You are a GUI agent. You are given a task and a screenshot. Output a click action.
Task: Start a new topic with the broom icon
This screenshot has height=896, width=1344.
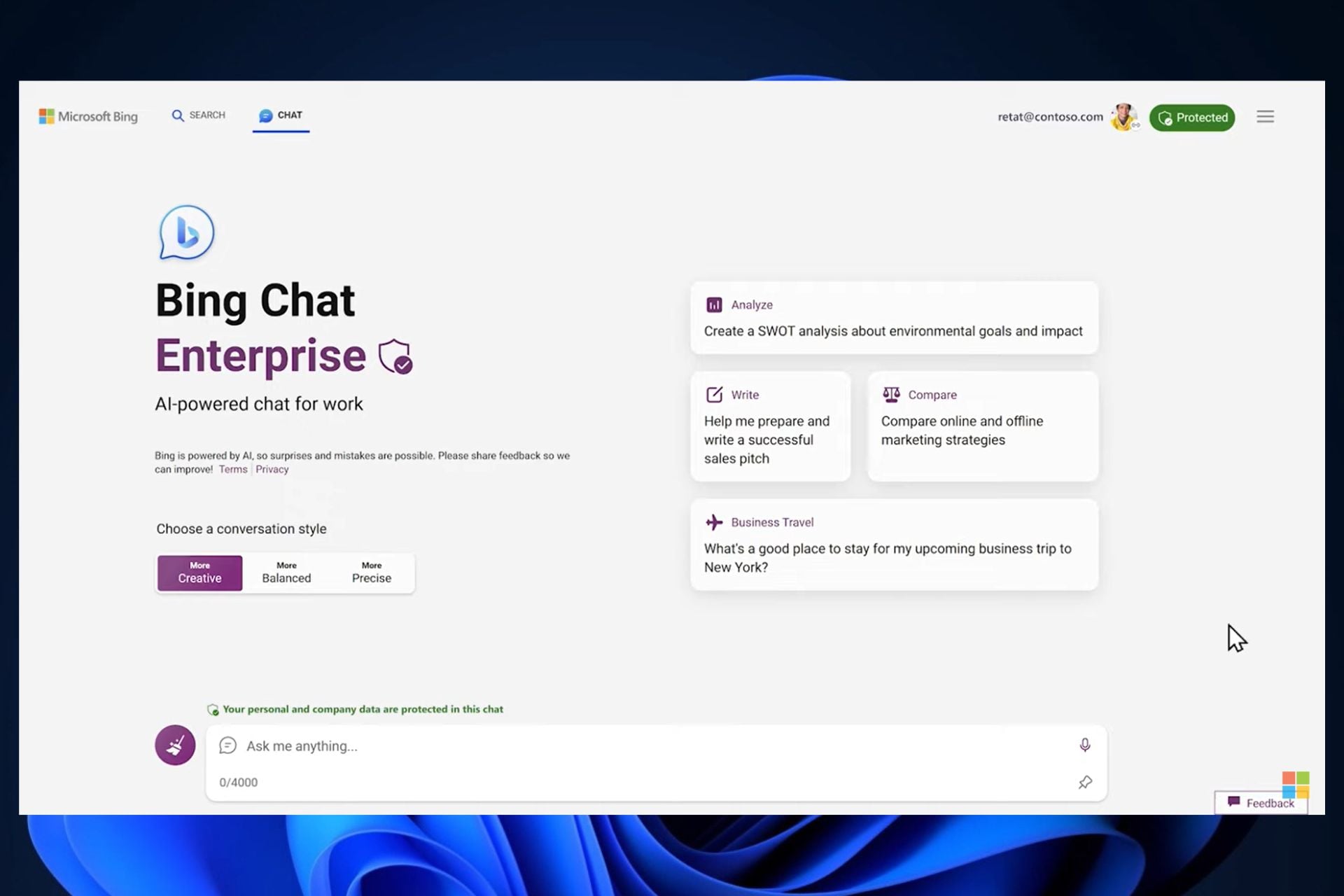pos(174,745)
